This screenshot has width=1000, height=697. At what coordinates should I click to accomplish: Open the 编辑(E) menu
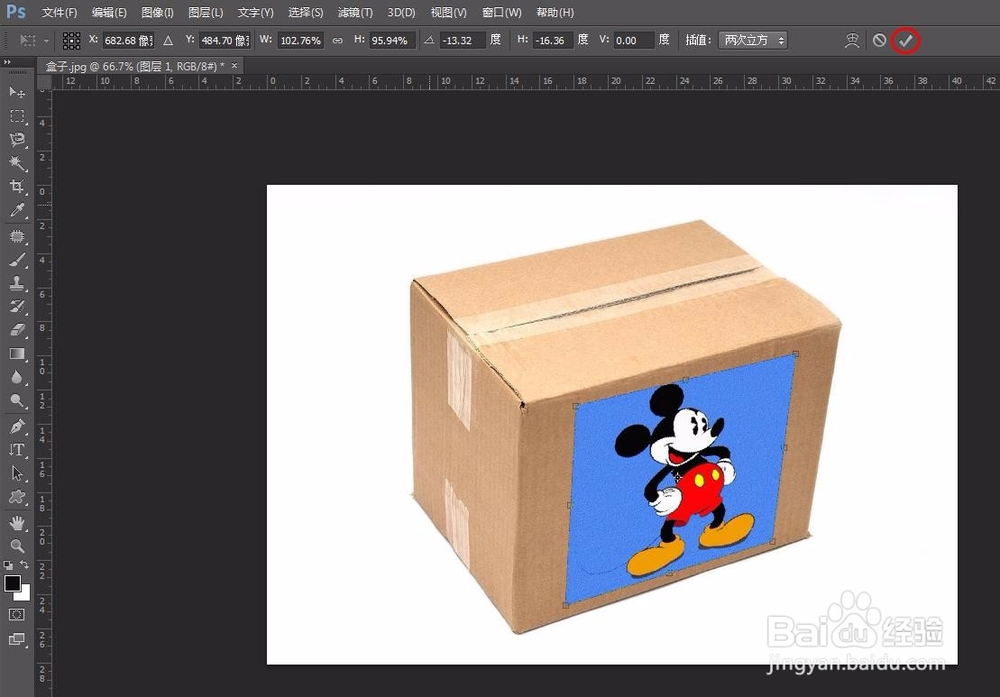(x=109, y=12)
